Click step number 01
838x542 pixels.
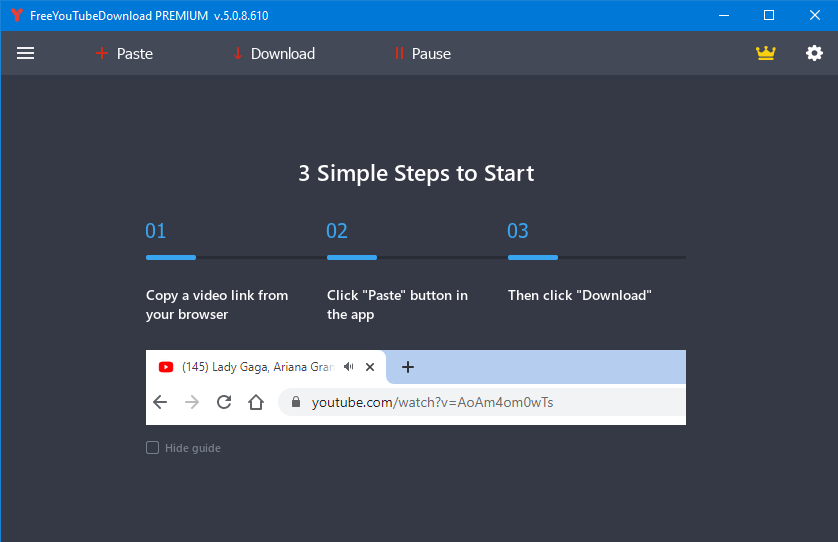pos(156,231)
